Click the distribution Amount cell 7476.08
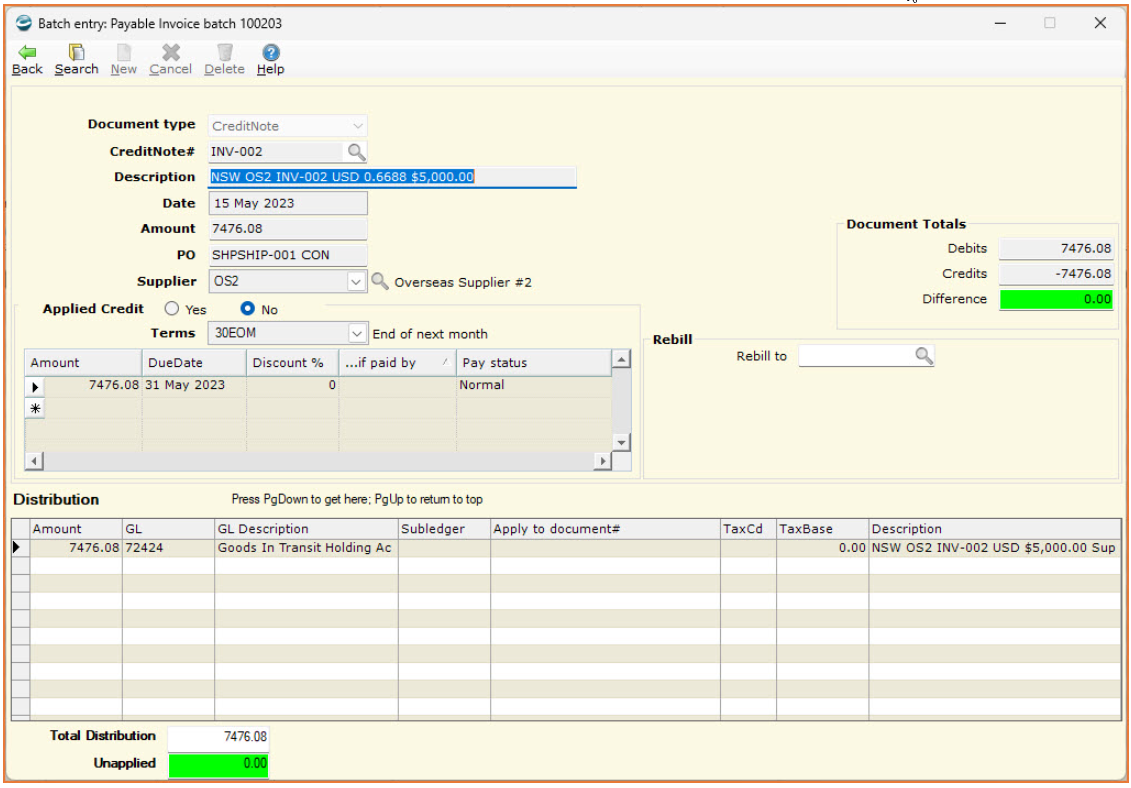Screen dimensions: 1131x788 tap(76, 548)
